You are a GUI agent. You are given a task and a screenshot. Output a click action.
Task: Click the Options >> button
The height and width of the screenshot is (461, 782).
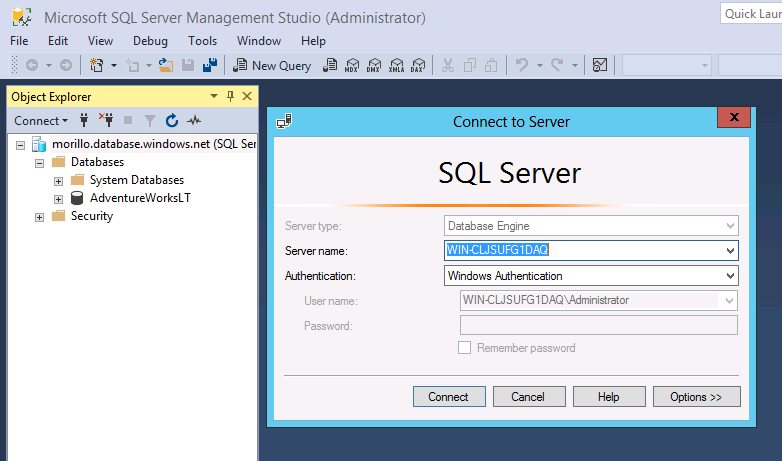click(x=696, y=397)
